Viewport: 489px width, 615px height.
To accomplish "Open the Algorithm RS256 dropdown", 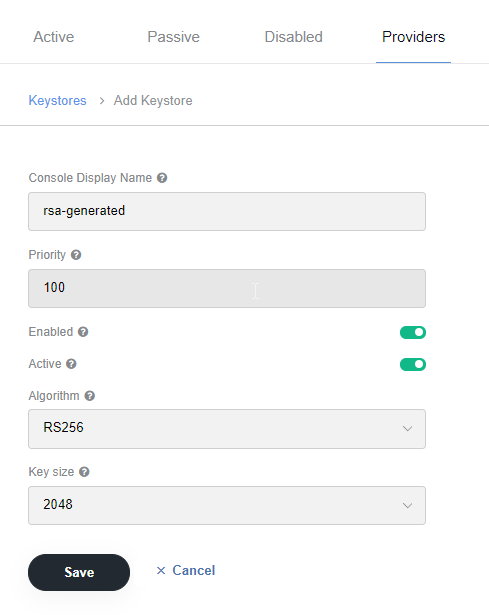I will (x=227, y=429).
